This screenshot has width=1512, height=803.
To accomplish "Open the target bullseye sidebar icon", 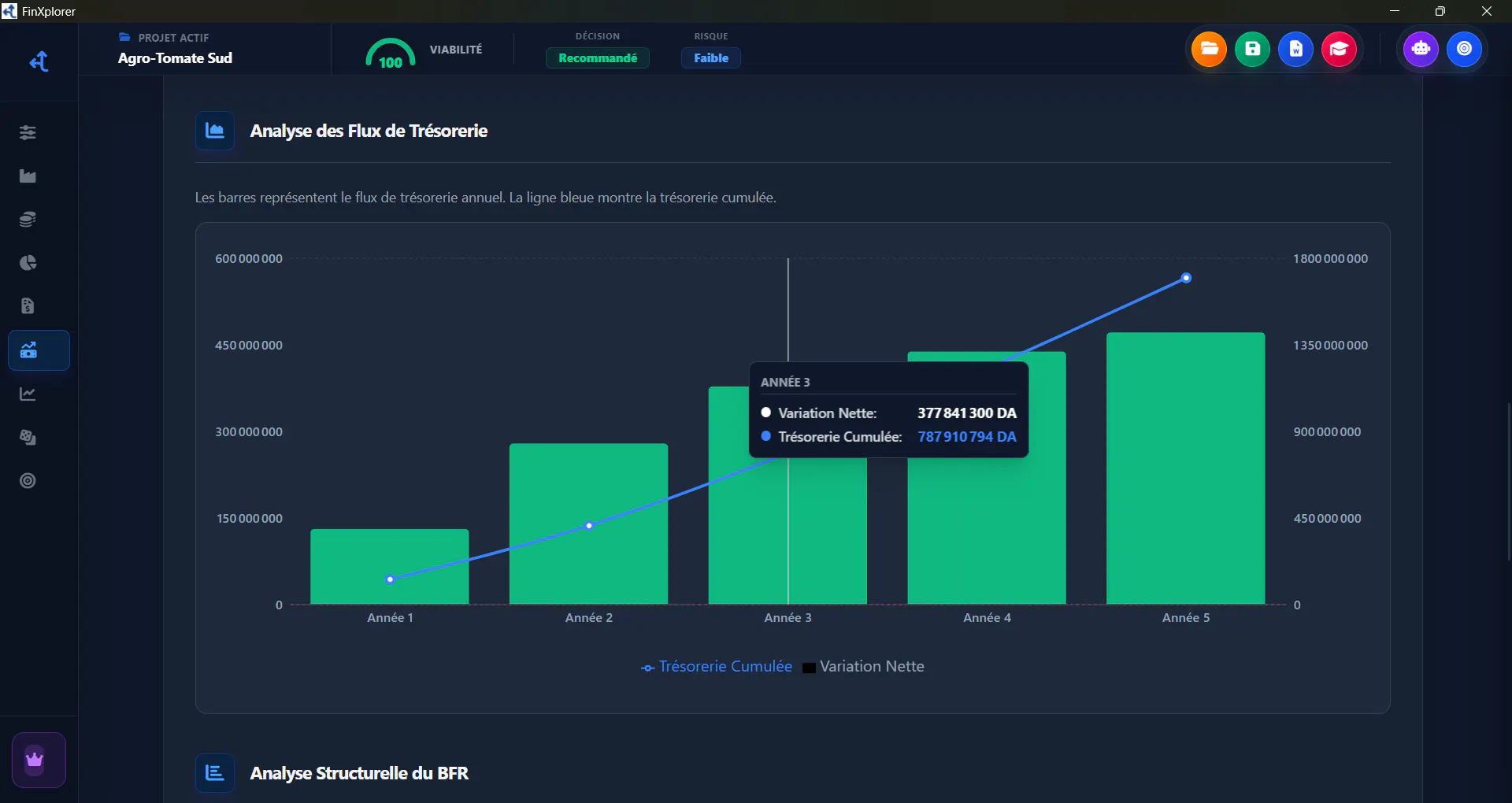I will tap(28, 480).
